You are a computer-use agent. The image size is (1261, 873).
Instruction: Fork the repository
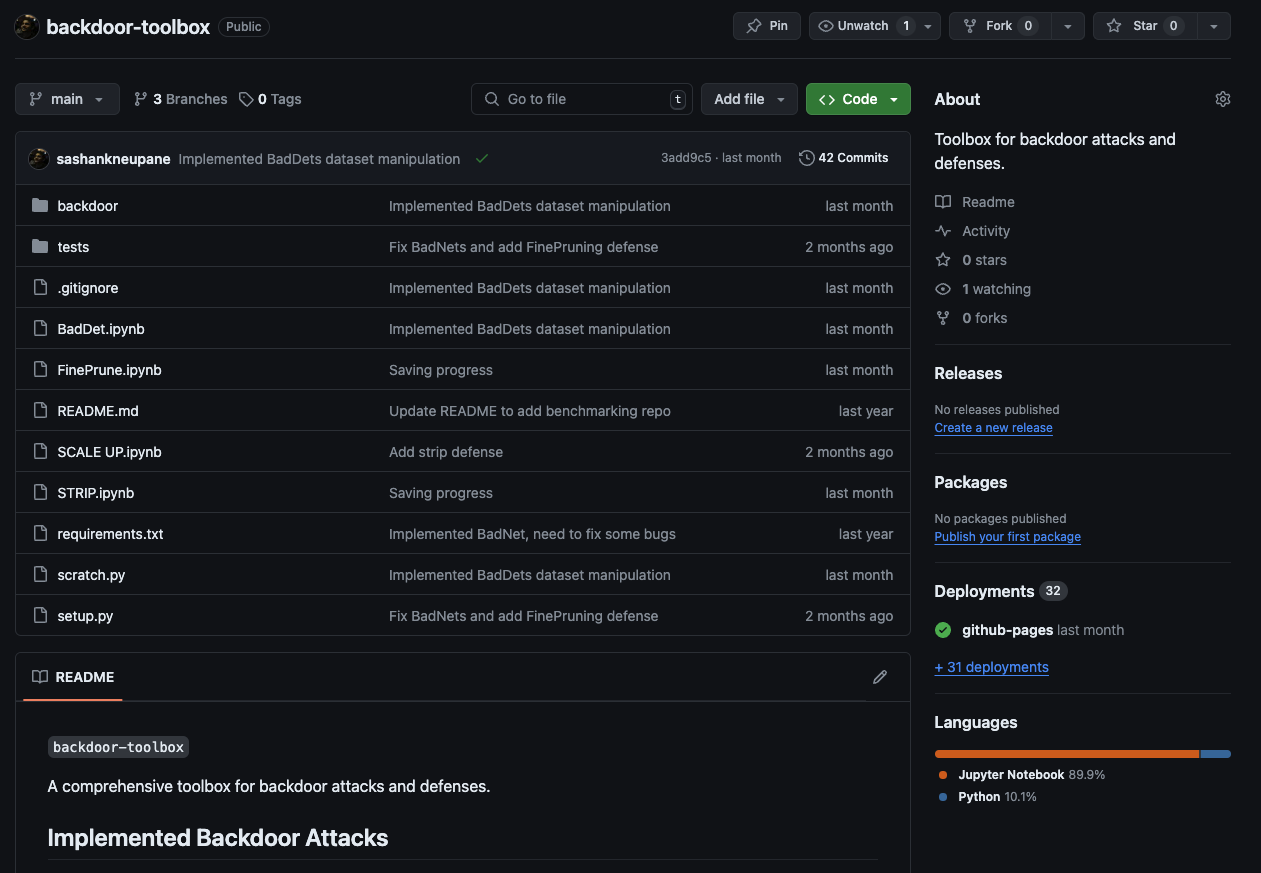(999, 26)
